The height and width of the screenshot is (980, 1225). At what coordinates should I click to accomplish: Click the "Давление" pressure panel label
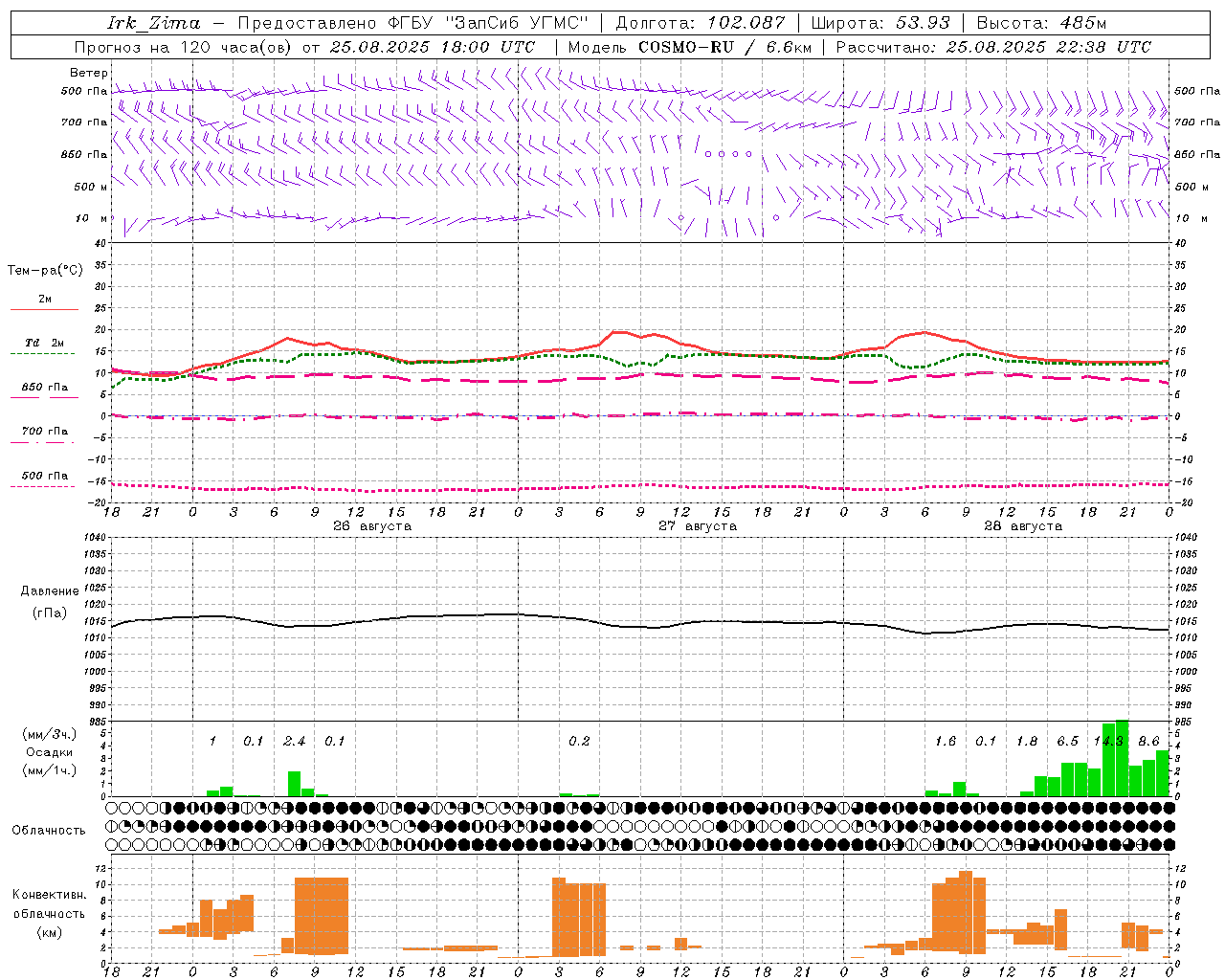pyautogui.click(x=50, y=591)
